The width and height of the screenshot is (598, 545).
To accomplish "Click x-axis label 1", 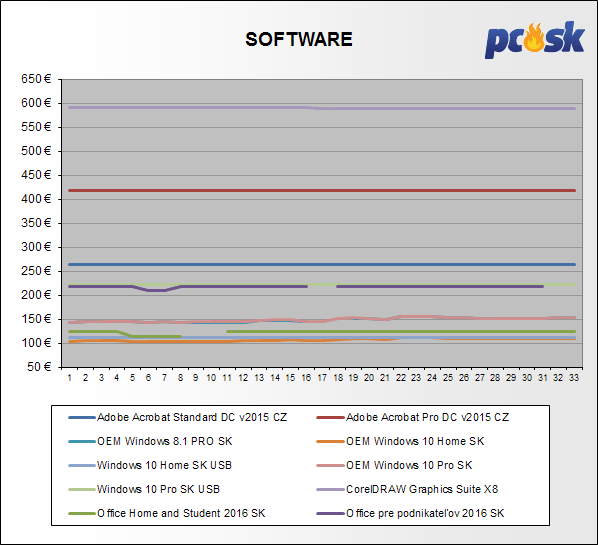I will (x=70, y=378).
